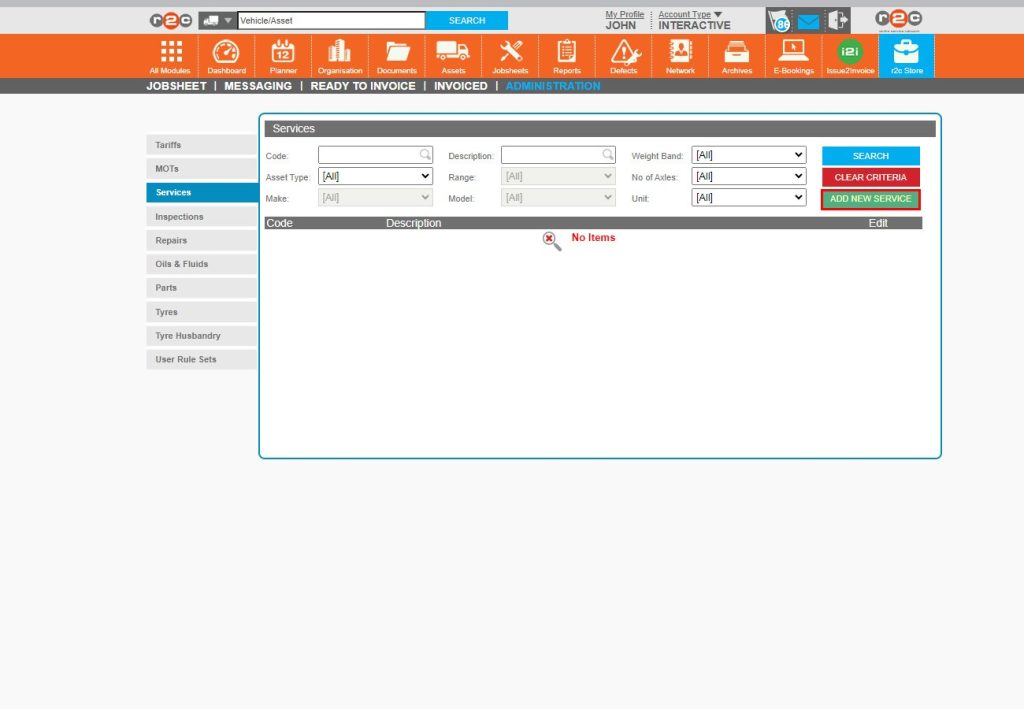The height and width of the screenshot is (709, 1024).
Task: Open the All Modules grid icon
Action: click(170, 57)
